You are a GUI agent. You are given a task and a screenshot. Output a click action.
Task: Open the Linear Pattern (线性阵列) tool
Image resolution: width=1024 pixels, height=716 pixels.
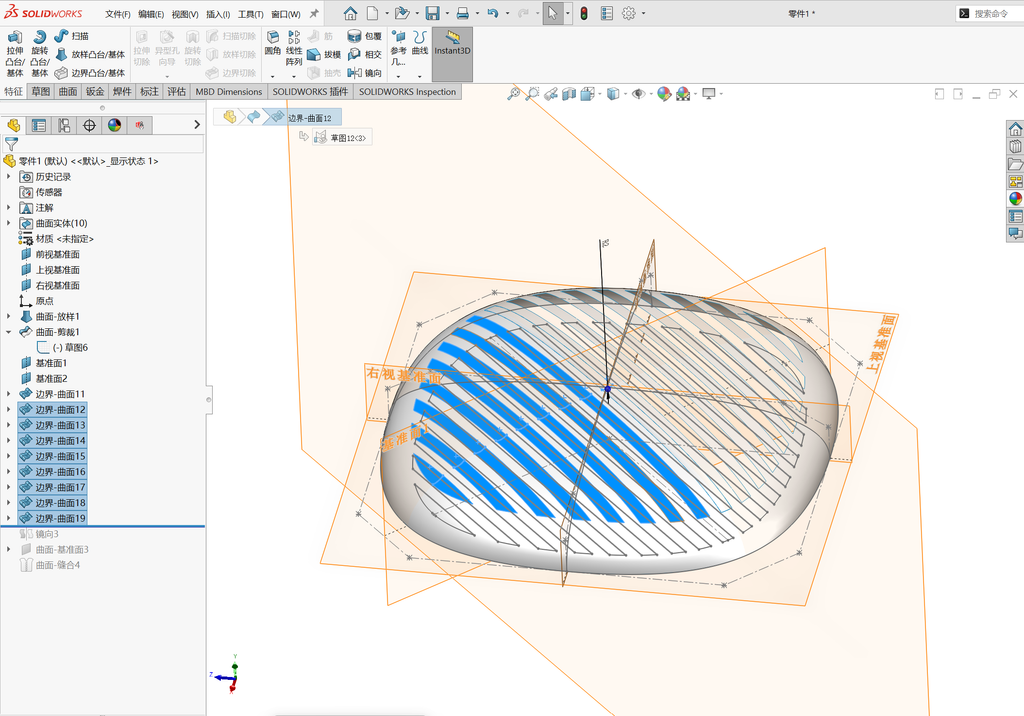(x=294, y=48)
